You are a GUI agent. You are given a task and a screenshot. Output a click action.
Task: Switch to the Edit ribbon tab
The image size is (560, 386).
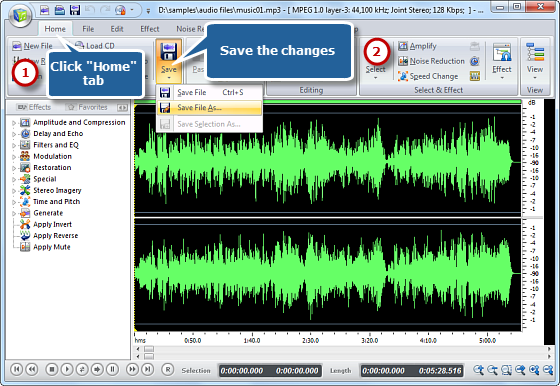click(117, 29)
